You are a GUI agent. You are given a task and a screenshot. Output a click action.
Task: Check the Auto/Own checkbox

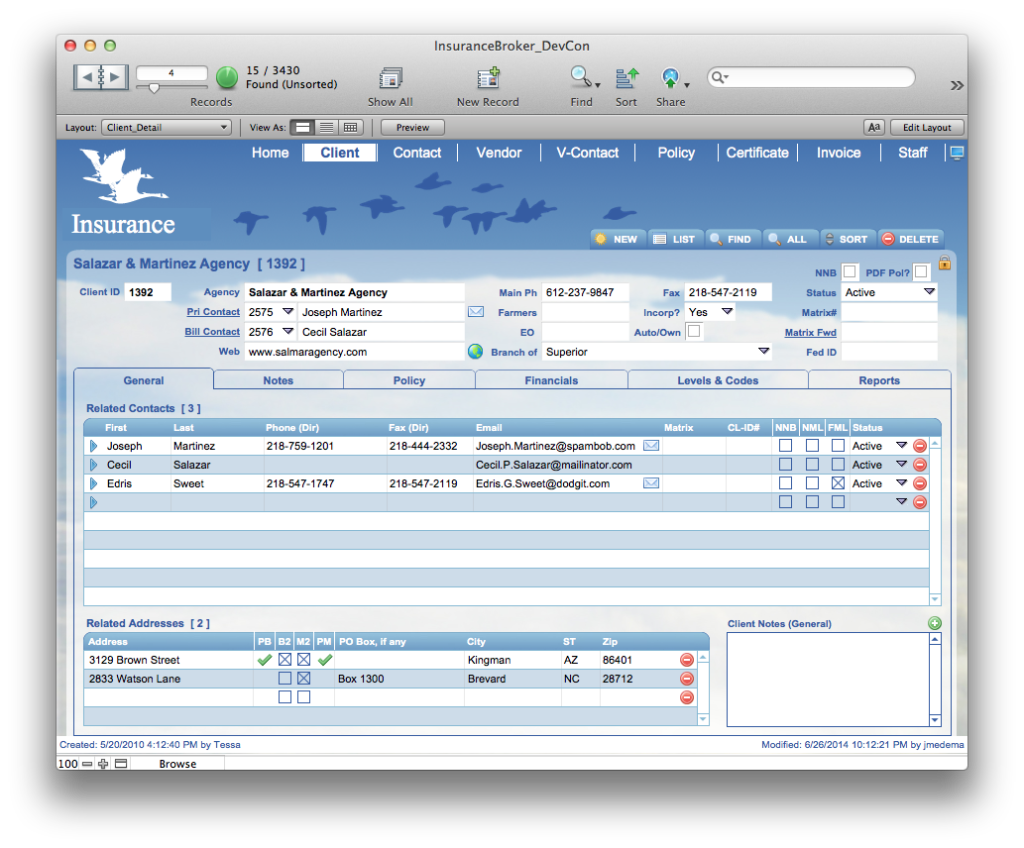[693, 332]
